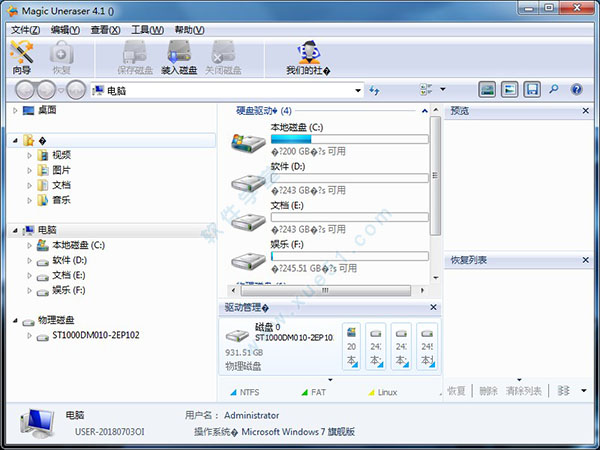
Task: Refresh the location with the blue arrows icon
Action: [x=374, y=91]
